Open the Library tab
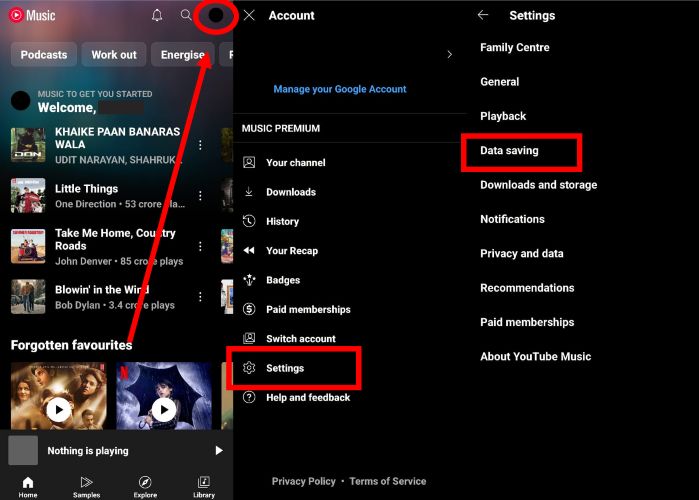The height and width of the screenshot is (500, 699). coord(204,486)
